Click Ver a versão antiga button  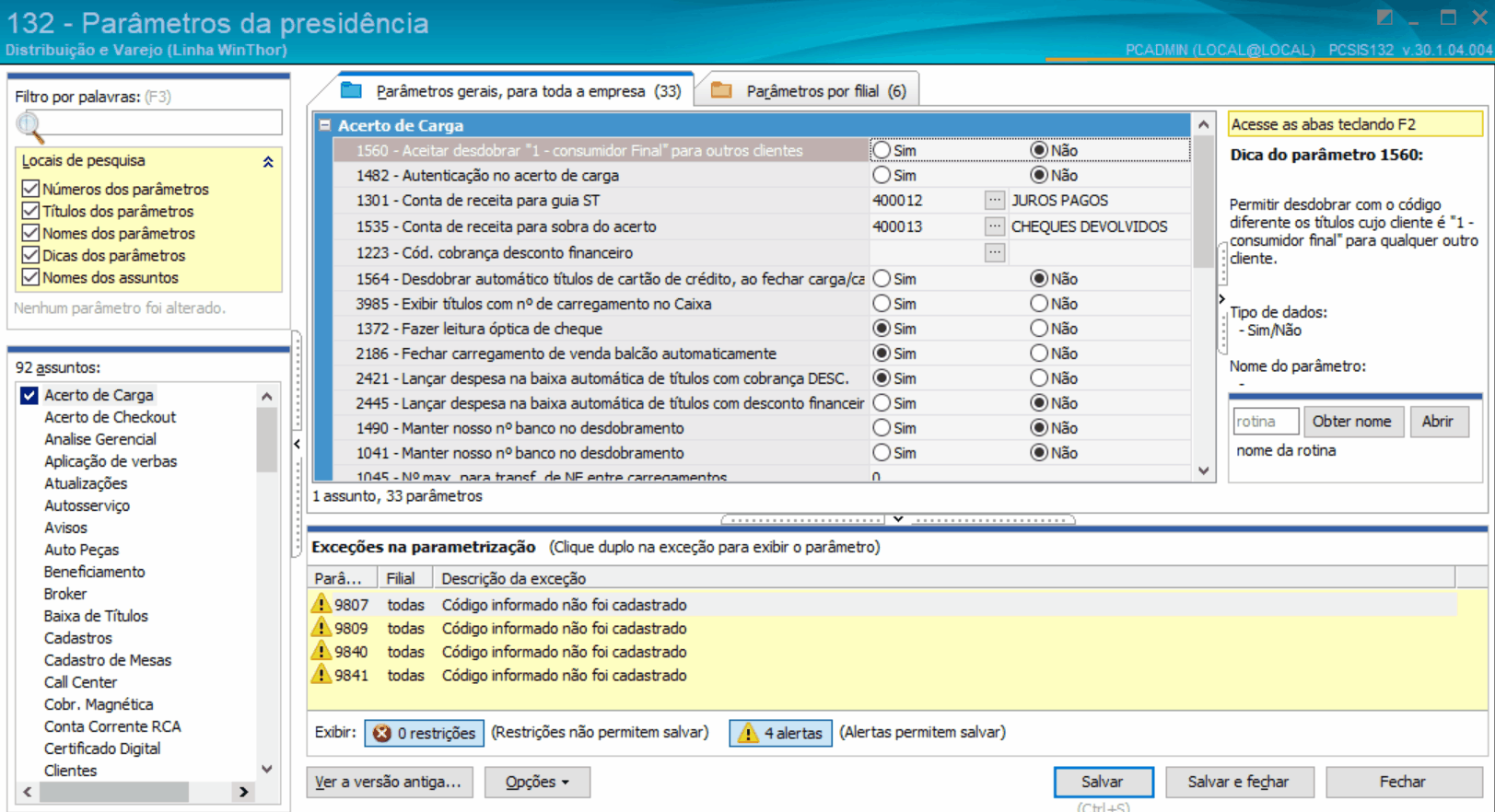pos(389,782)
